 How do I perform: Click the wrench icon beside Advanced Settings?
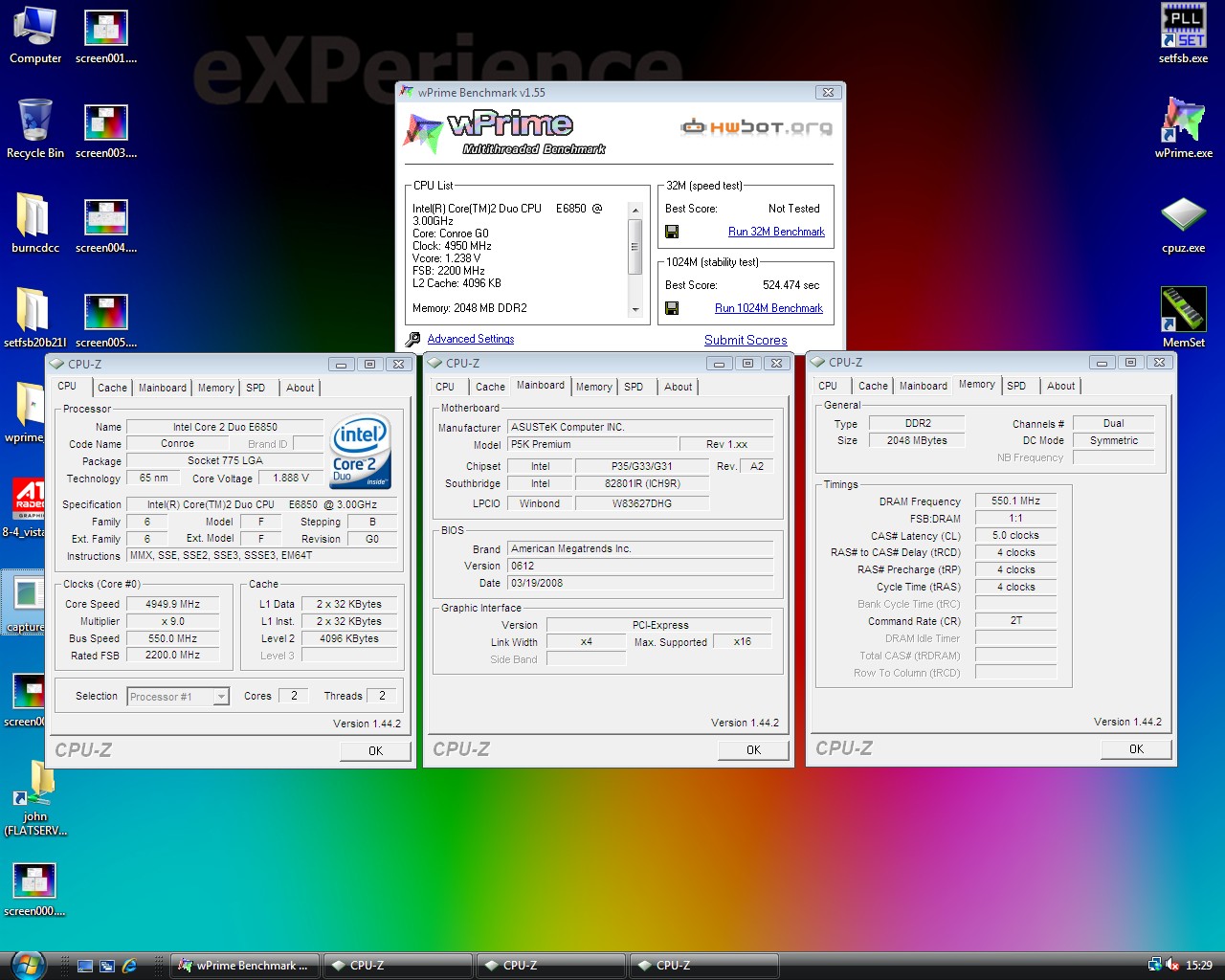(412, 339)
